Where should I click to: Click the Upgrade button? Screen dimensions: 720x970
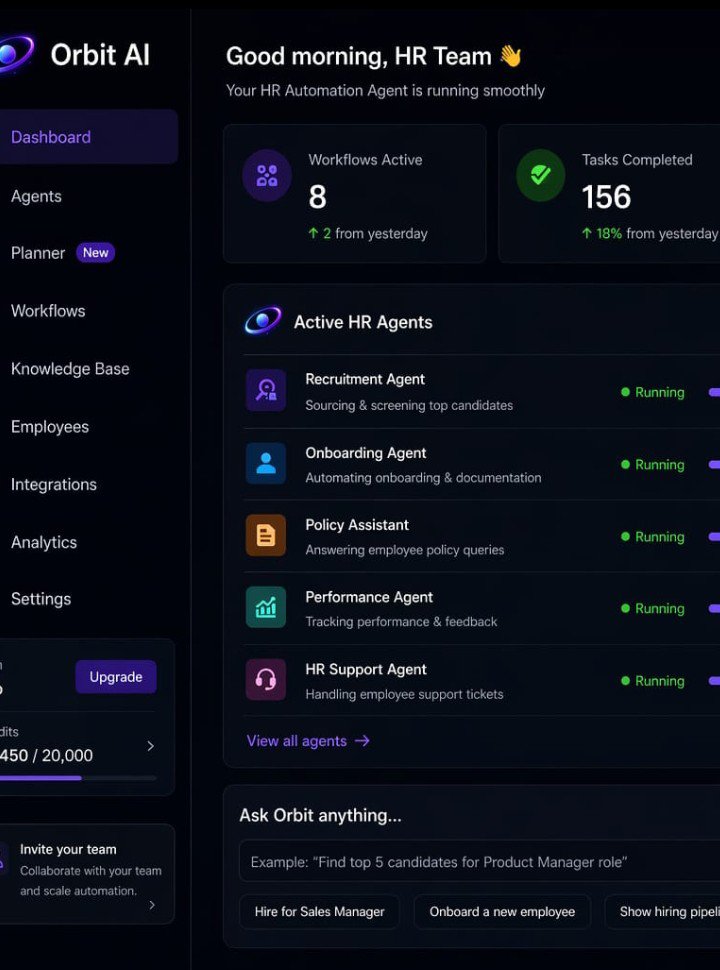[x=116, y=677]
